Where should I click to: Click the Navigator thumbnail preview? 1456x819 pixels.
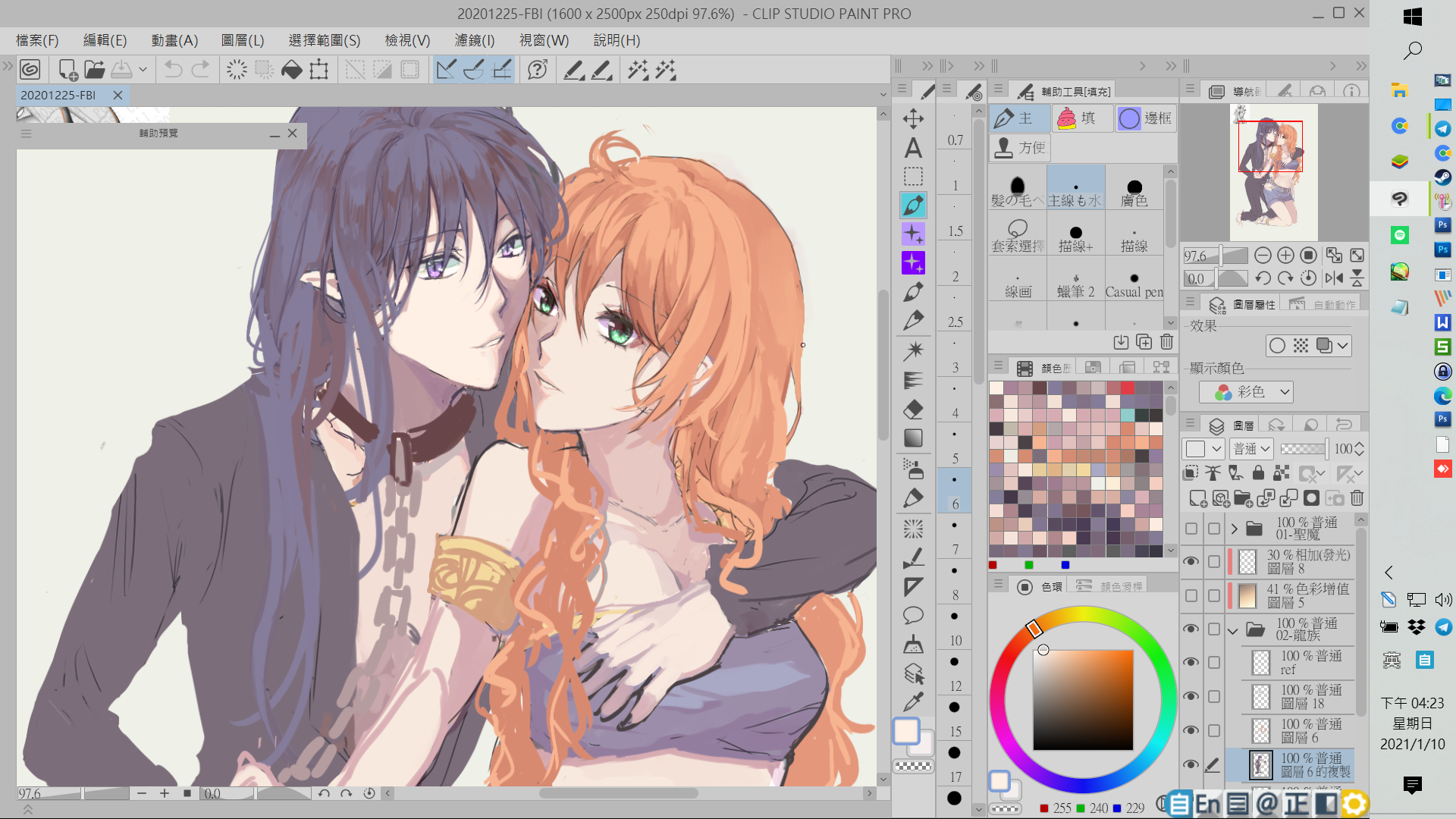(1273, 172)
